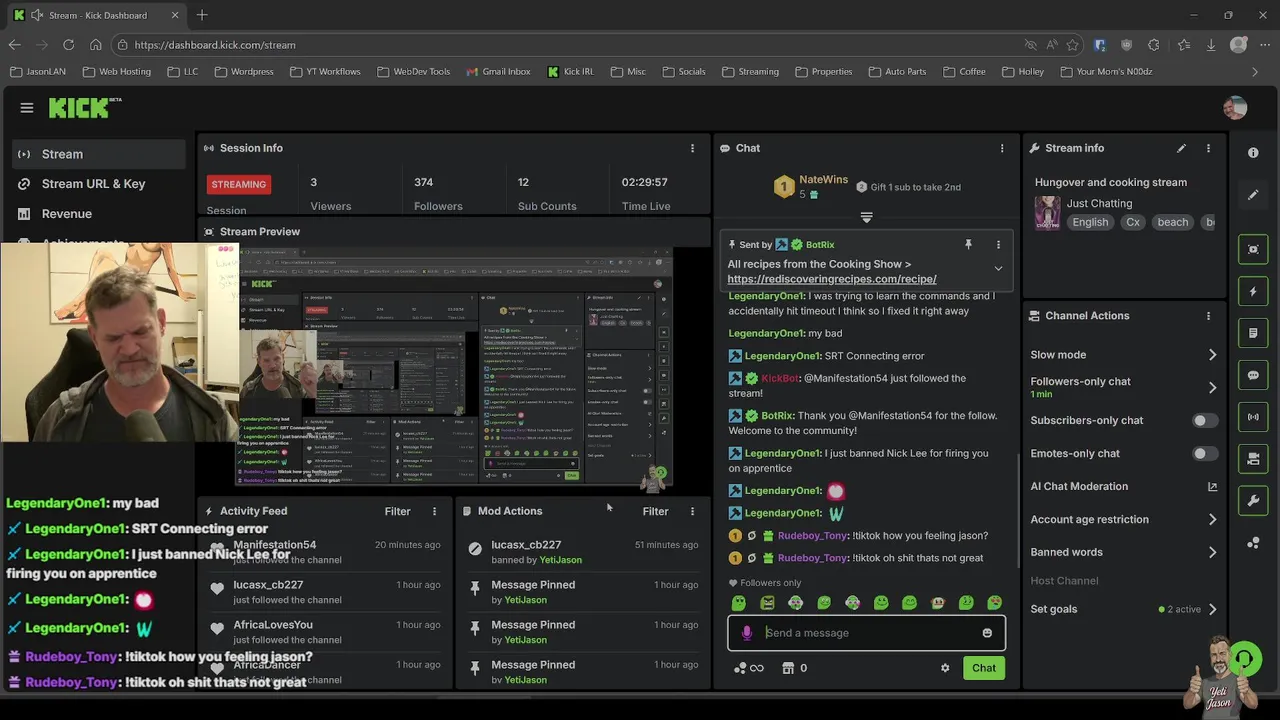This screenshot has width=1280, height=720.
Task: Collapse the gift leaderboard arrow under NateWins
Action: point(866,217)
